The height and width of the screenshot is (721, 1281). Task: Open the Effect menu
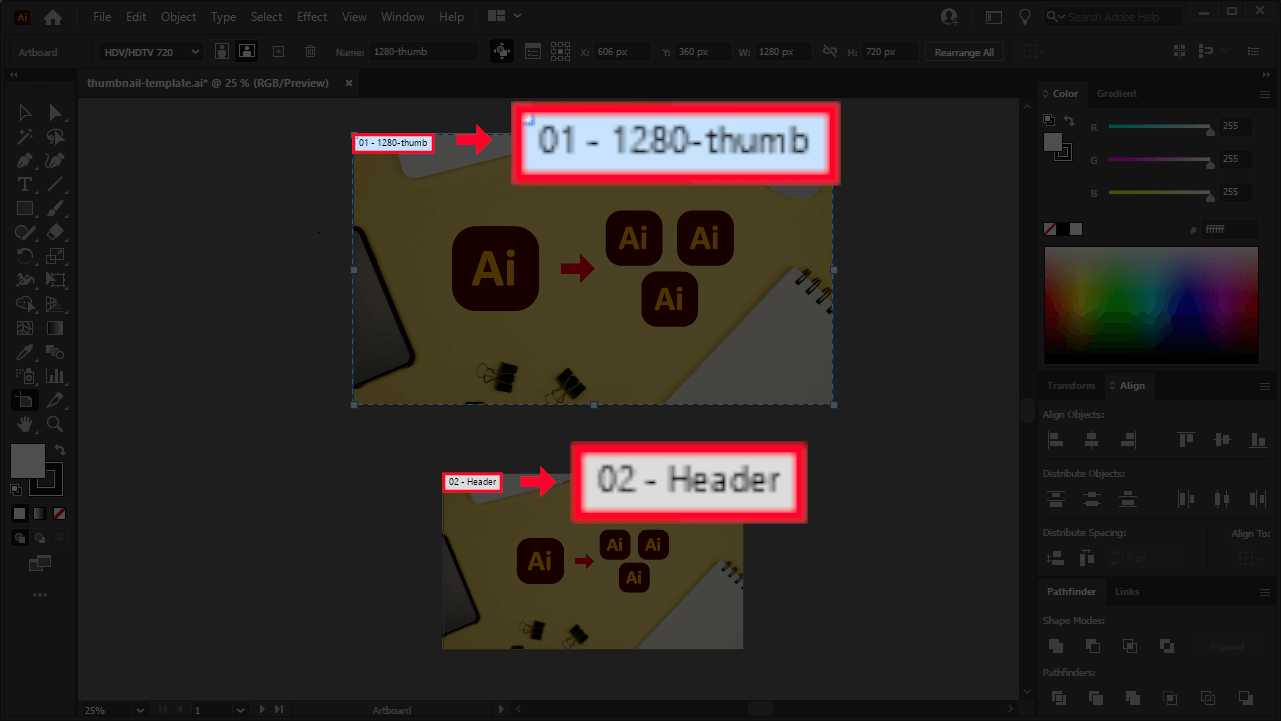tap(312, 17)
